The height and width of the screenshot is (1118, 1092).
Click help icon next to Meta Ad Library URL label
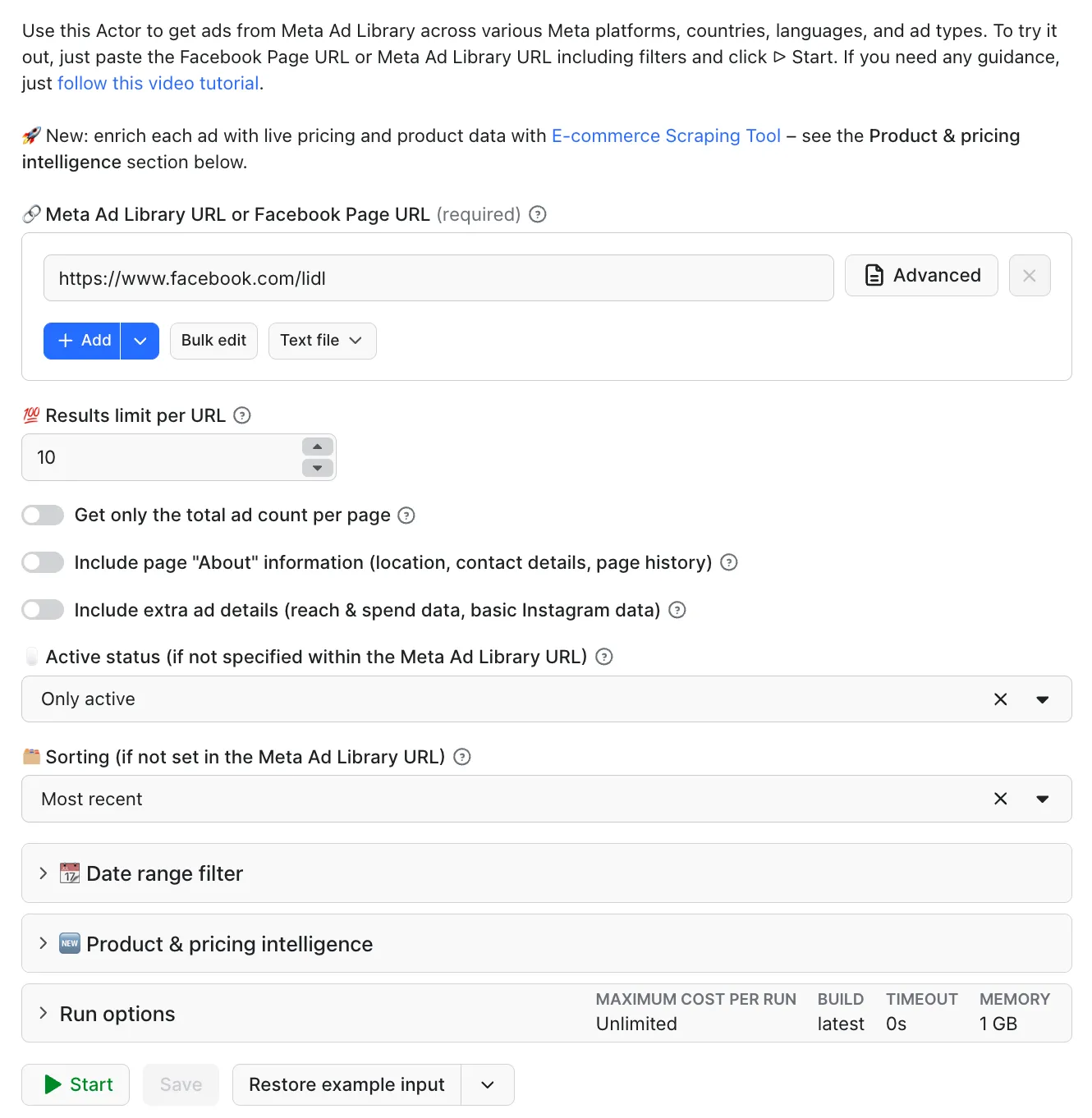[538, 214]
